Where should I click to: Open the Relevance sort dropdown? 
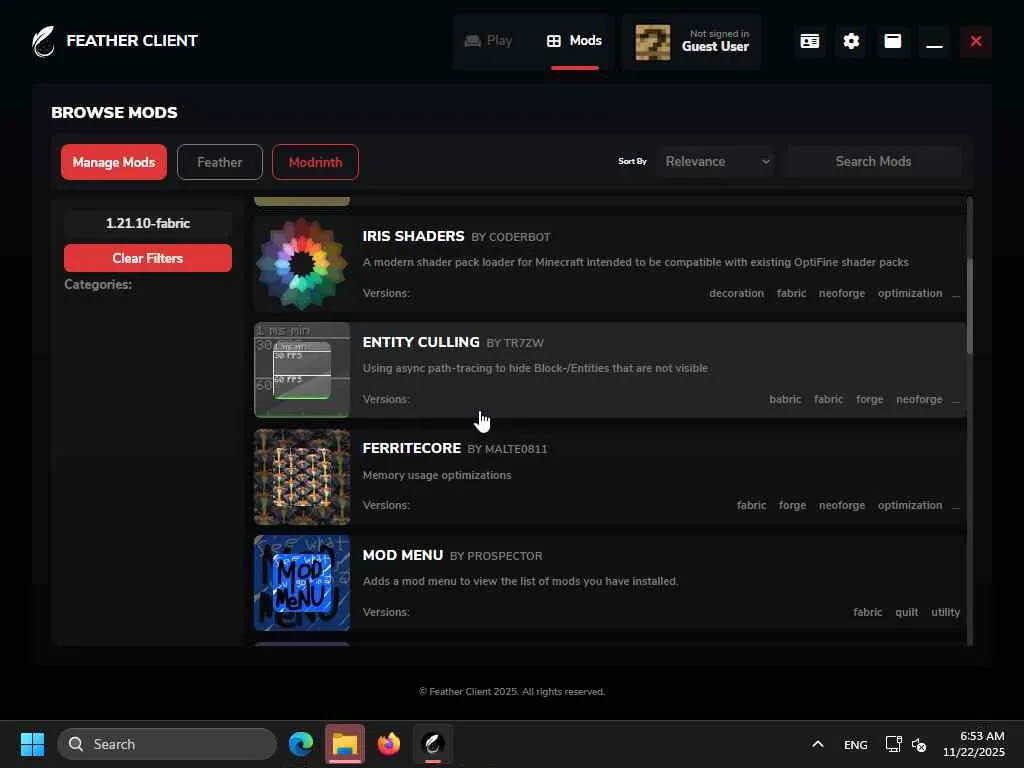point(716,161)
